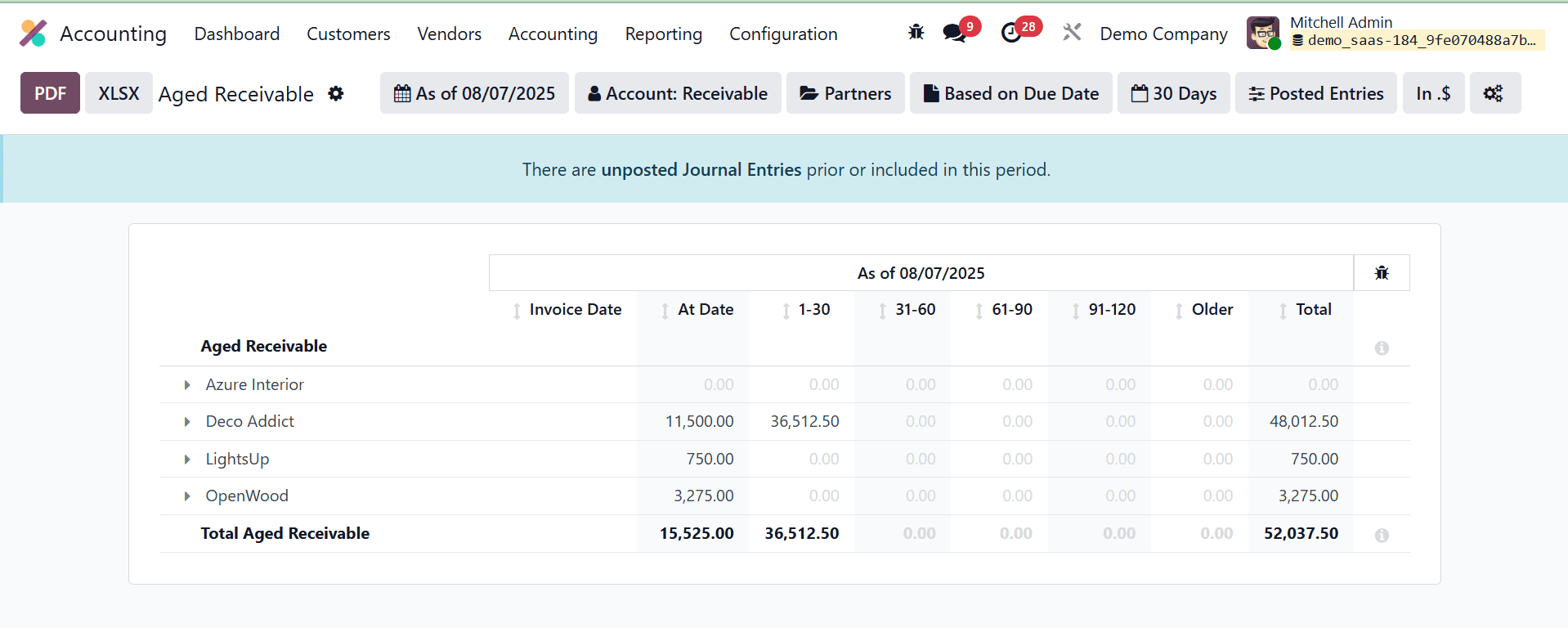The image size is (1568, 628).
Task: Expand the LightsUp row
Action: pyautogui.click(x=187, y=460)
